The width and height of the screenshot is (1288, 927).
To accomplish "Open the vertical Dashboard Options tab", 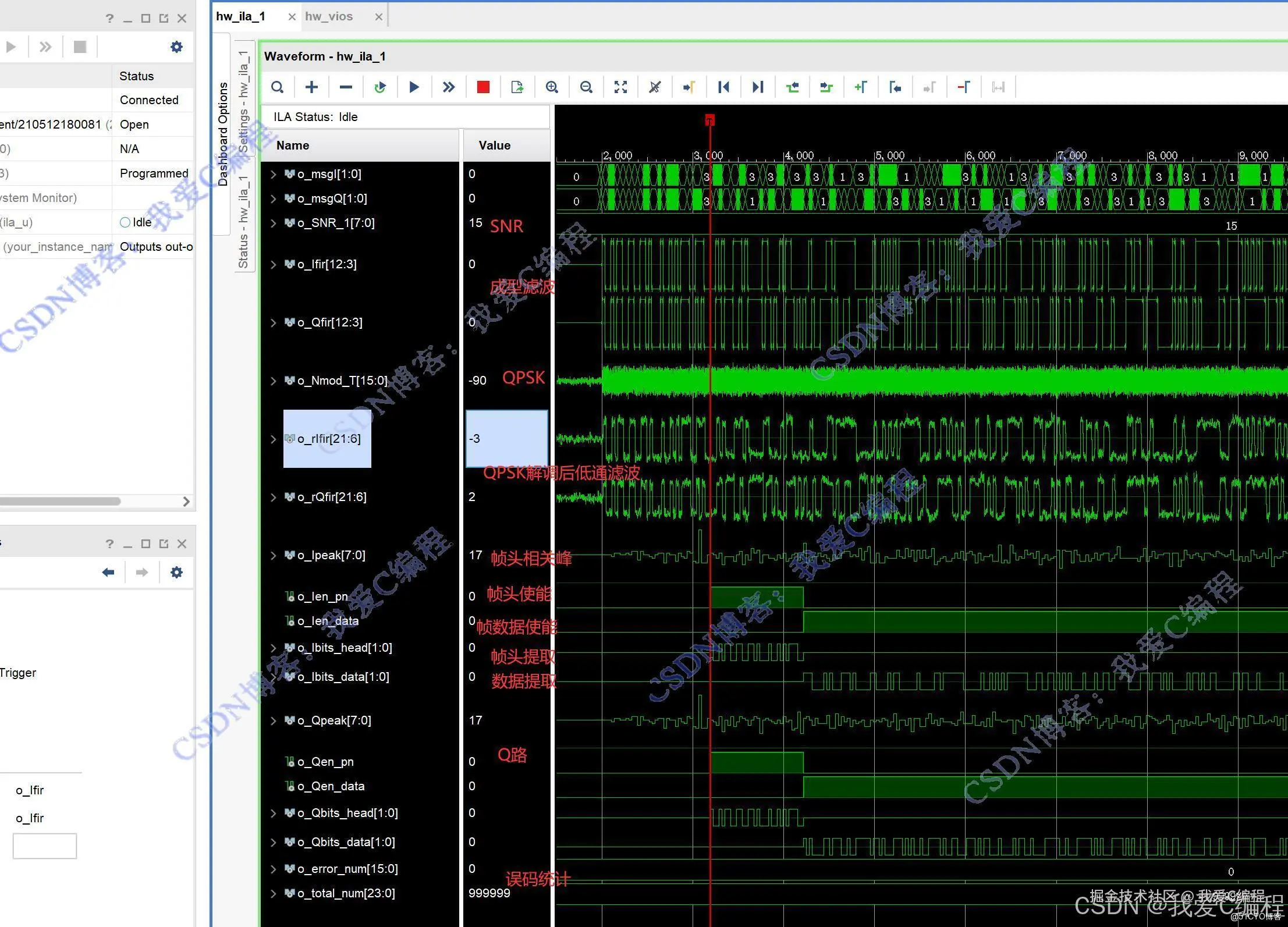I will pyautogui.click(x=222, y=134).
